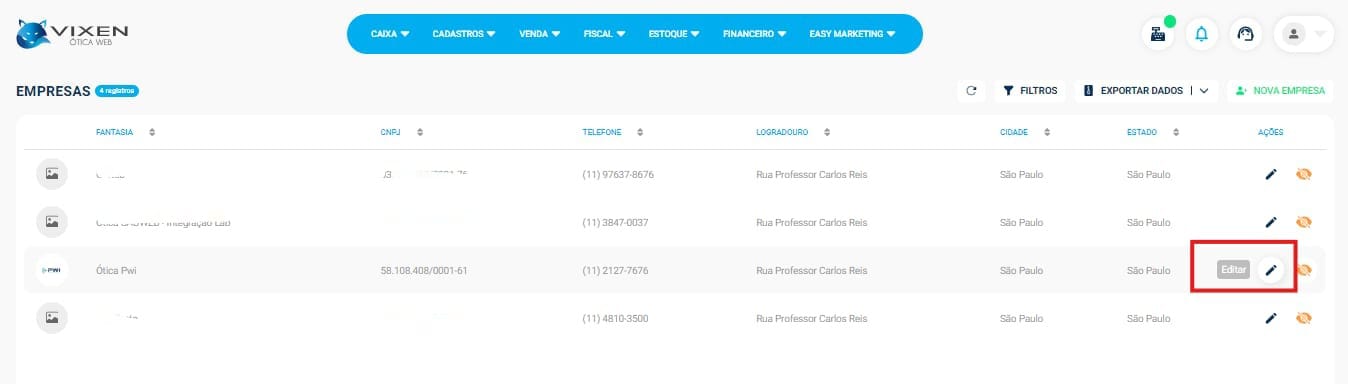Open the notifications bell
This screenshot has width=1348, height=384.
[1202, 34]
